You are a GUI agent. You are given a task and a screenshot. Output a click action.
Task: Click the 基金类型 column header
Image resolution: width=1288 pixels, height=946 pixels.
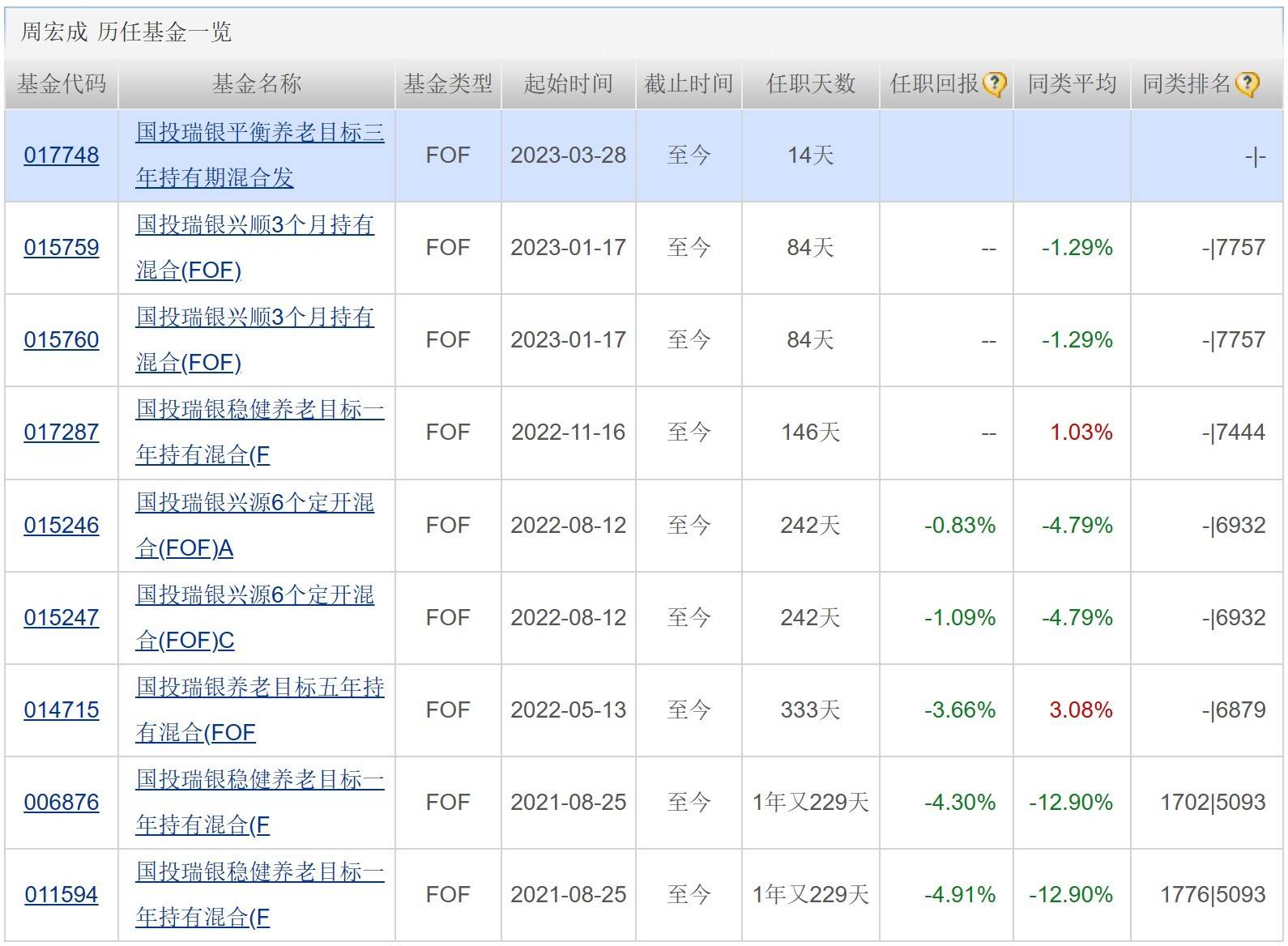click(448, 84)
